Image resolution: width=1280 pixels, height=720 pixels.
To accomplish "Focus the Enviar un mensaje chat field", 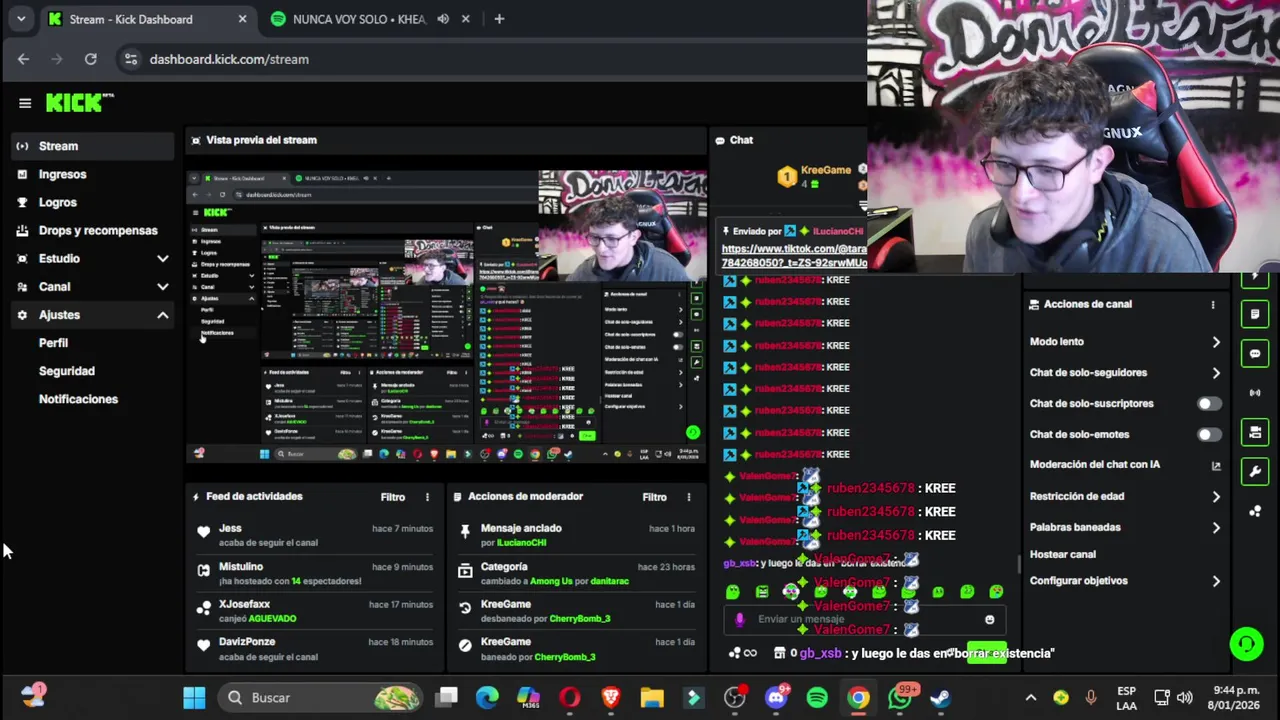I will (865, 619).
